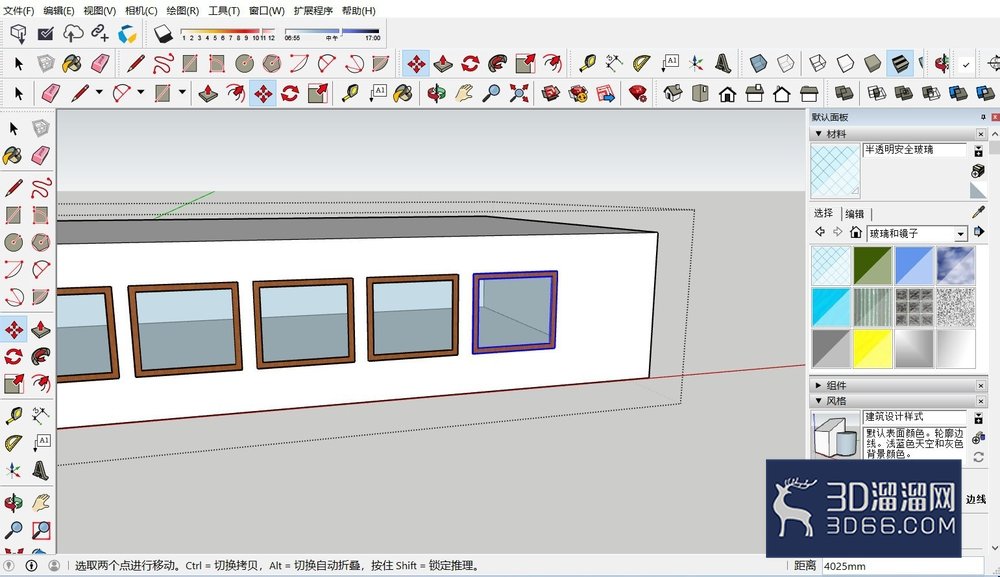Go to materials home In Model button
Screen dimensions: 1000x577
[x=856, y=232]
